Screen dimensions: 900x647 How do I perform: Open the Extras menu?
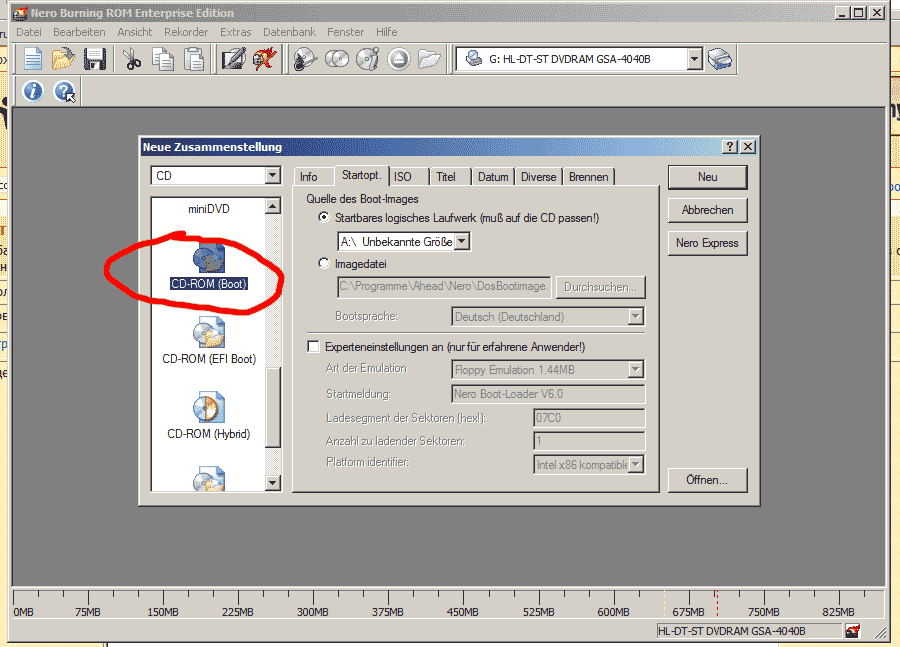(x=235, y=32)
